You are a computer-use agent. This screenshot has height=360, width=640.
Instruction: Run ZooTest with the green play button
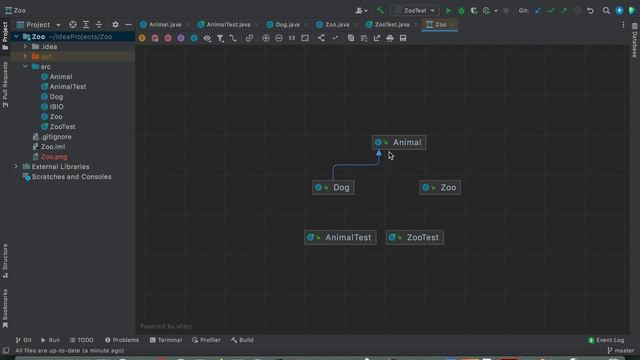[449, 11]
